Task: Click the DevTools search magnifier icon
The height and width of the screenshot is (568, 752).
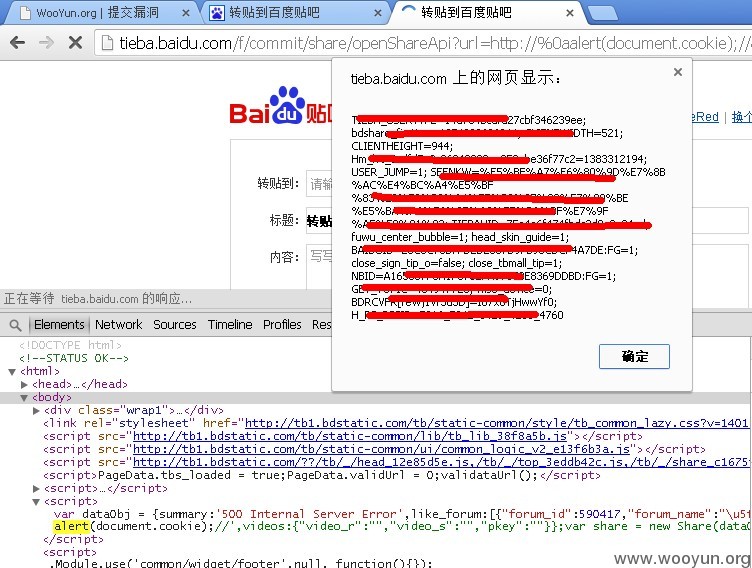Action: point(15,325)
